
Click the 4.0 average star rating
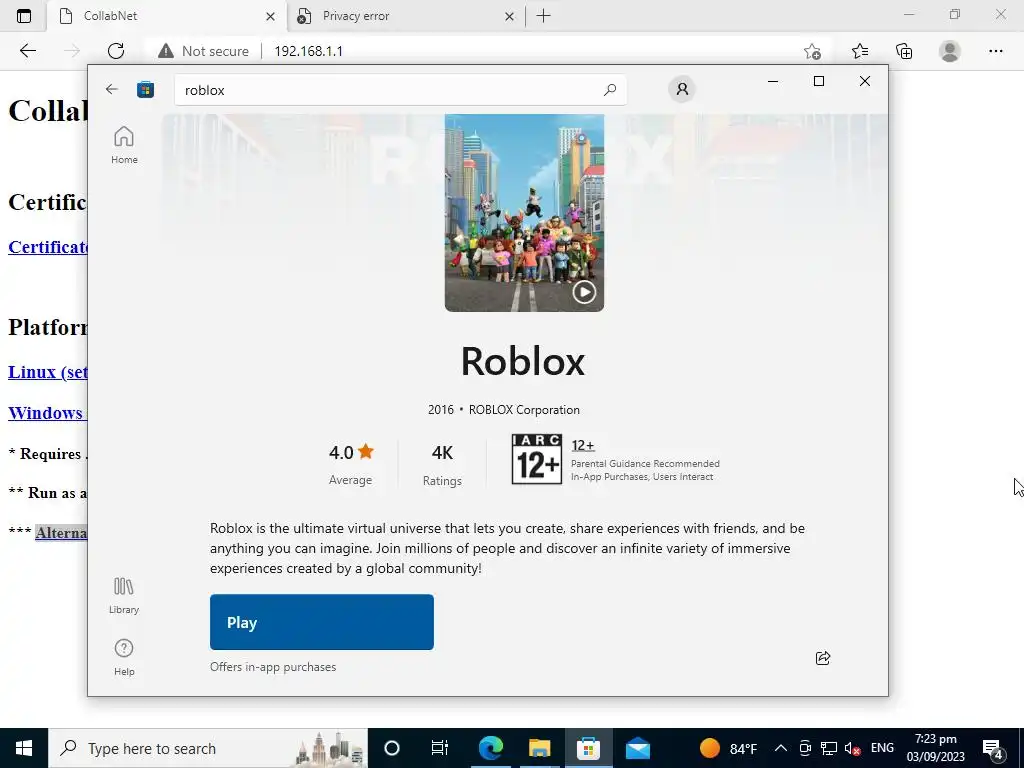click(351, 464)
